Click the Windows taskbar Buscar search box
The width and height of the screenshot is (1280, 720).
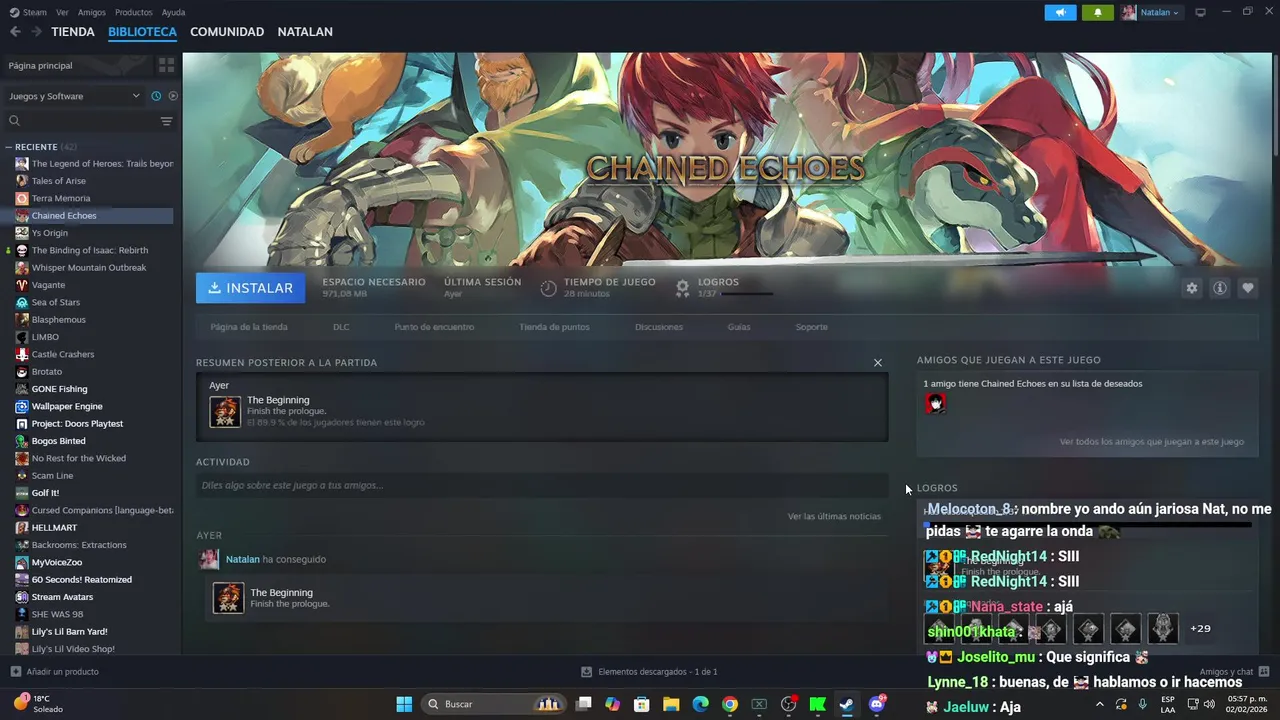[494, 704]
